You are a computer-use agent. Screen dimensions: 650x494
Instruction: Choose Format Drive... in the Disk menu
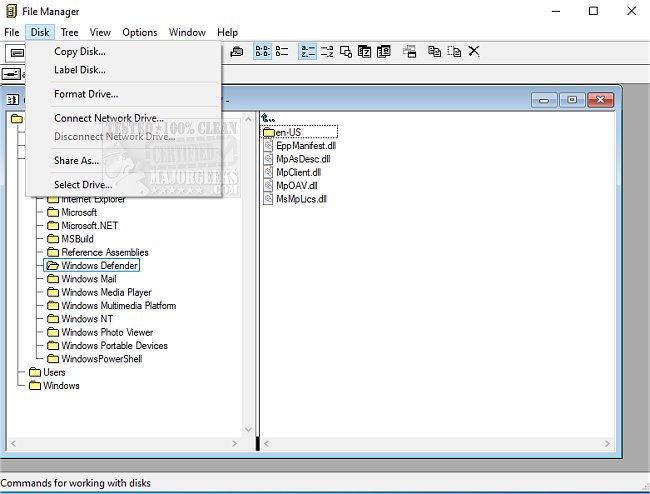[x=87, y=94]
